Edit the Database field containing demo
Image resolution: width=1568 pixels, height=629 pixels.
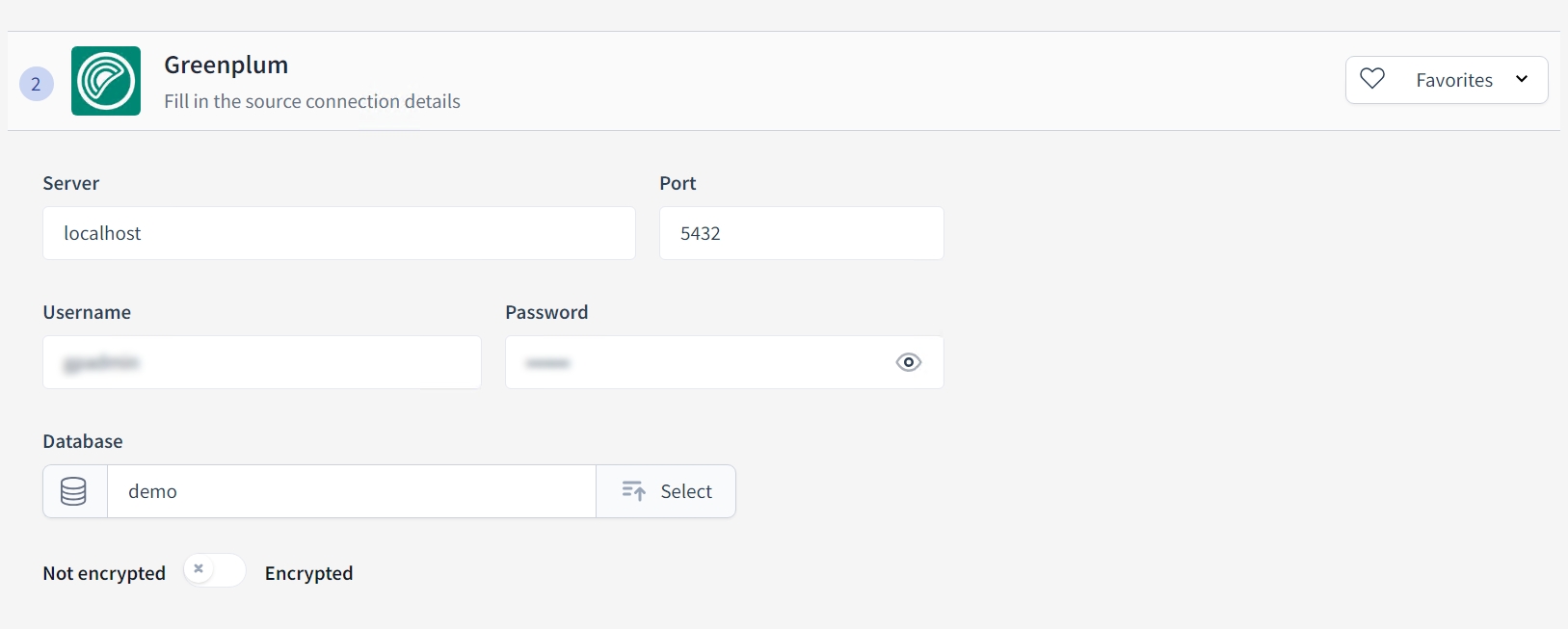click(x=351, y=491)
